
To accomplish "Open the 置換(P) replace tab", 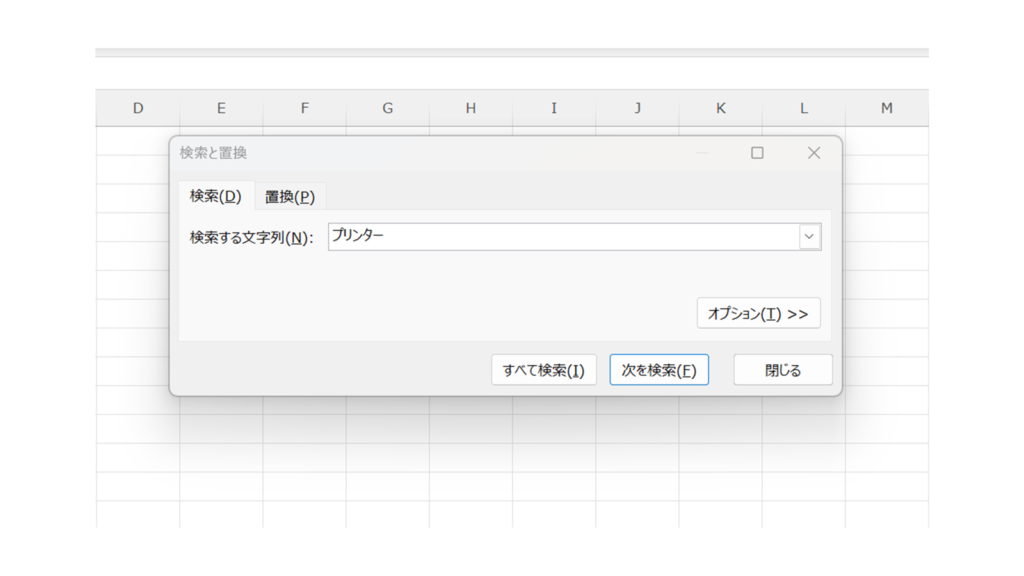I will click(290, 197).
